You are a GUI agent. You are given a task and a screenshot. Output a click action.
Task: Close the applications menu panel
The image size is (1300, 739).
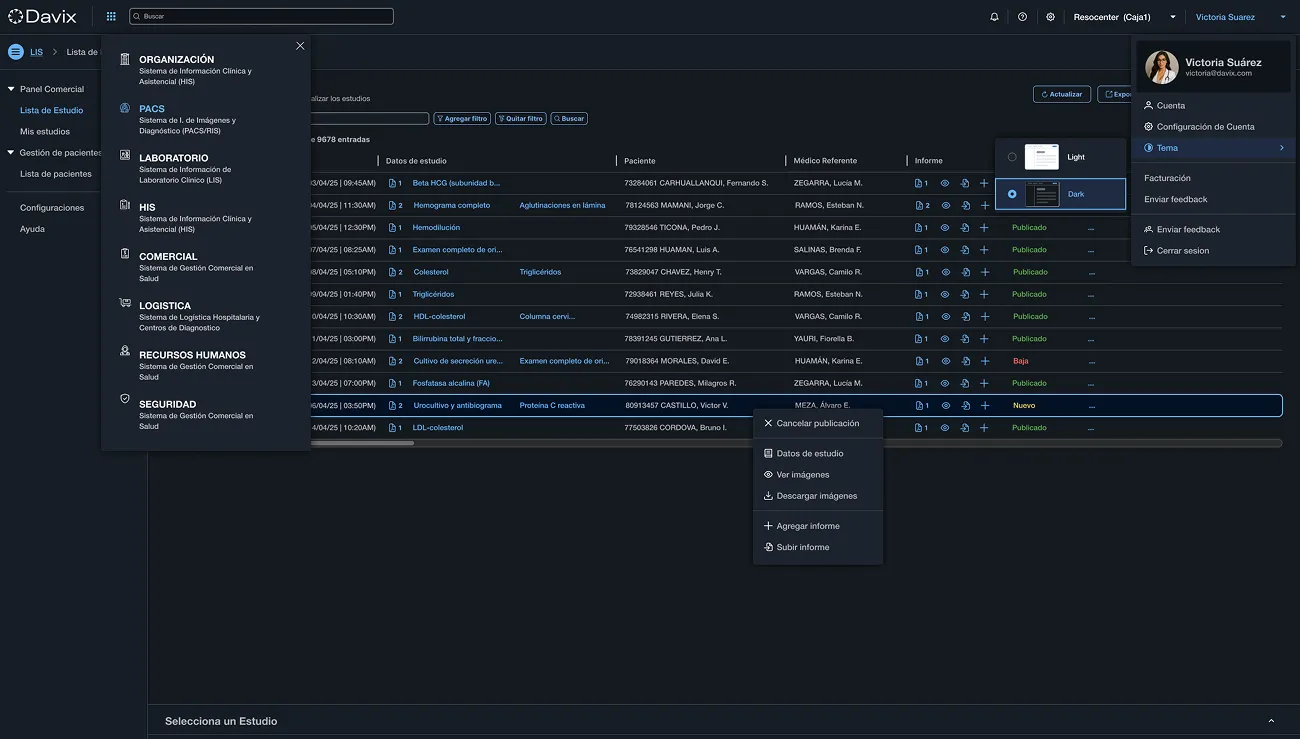[x=300, y=46]
